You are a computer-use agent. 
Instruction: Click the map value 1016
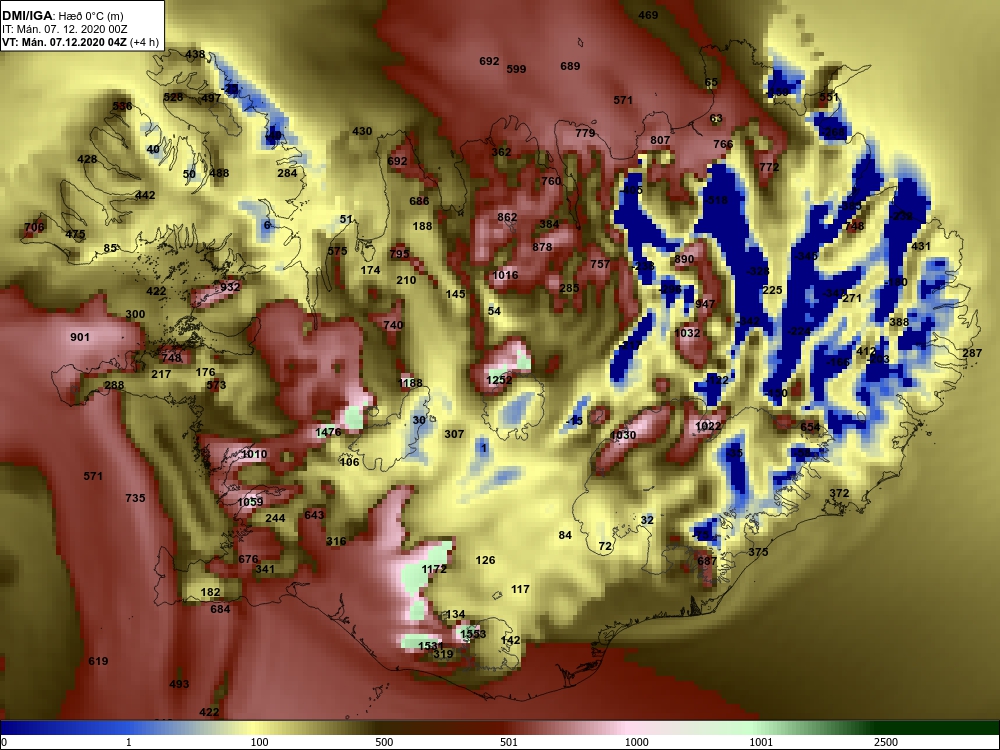(505, 276)
